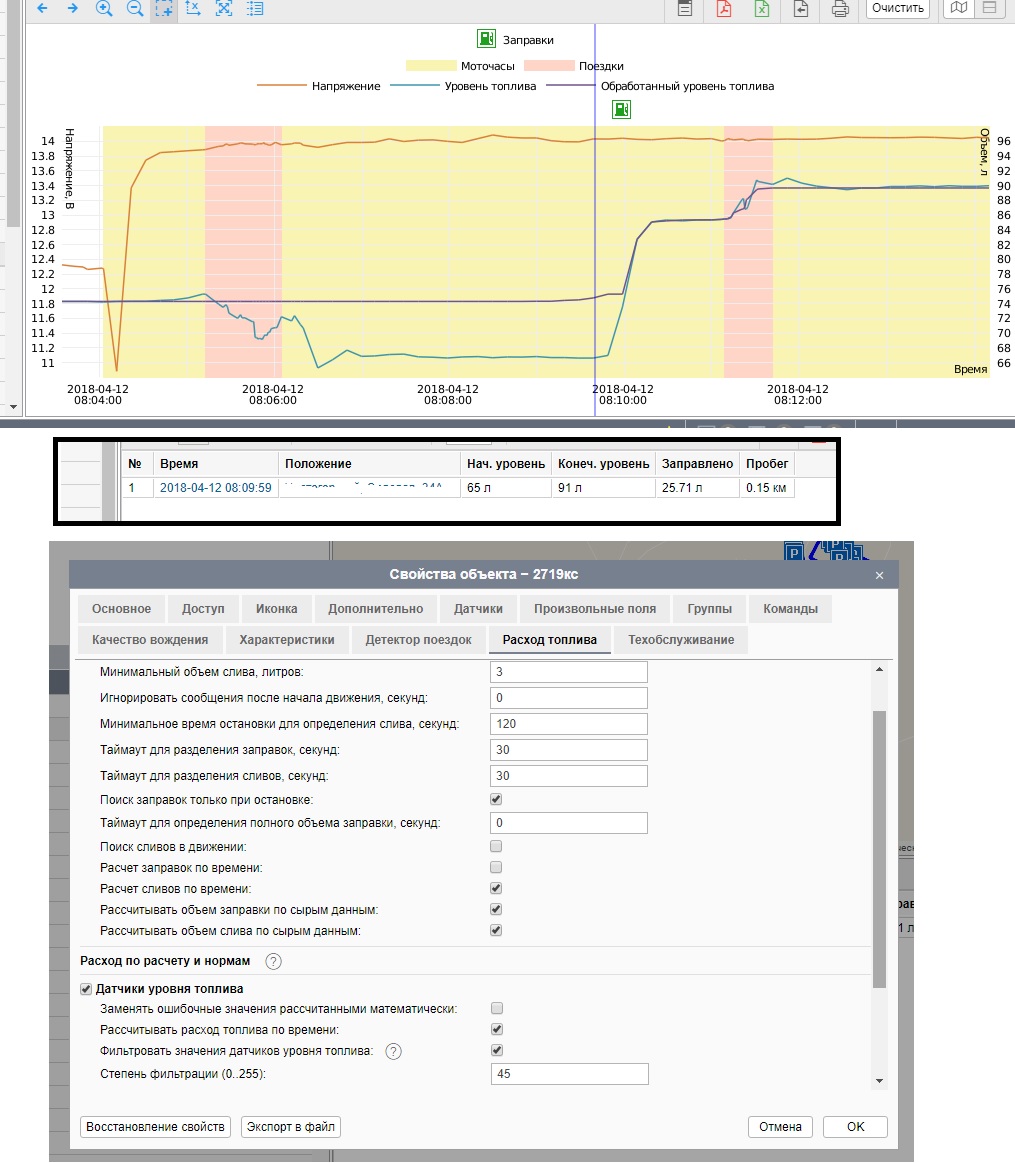Click the print report icon
The width and height of the screenshot is (1015, 1163).
point(840,9)
